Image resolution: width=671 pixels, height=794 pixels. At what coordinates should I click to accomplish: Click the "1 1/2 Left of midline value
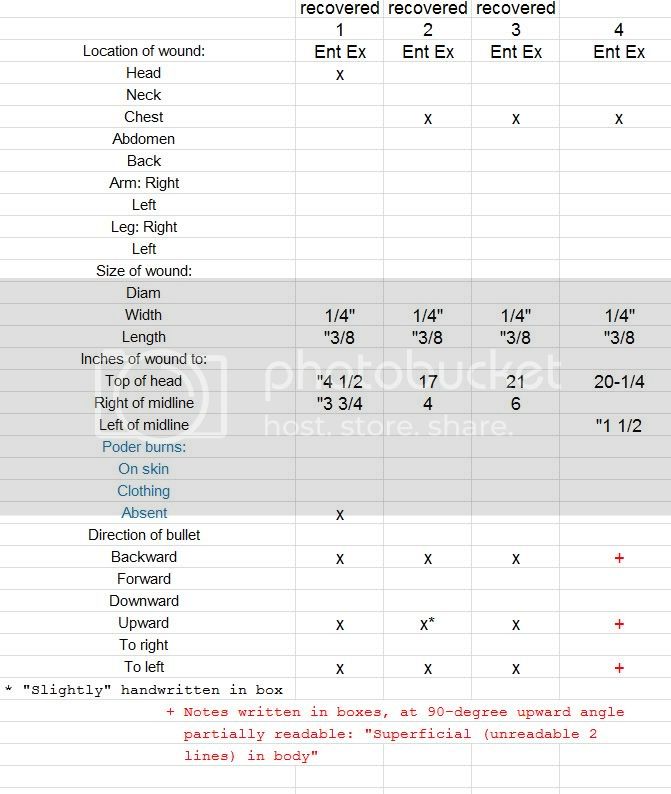pos(619,425)
